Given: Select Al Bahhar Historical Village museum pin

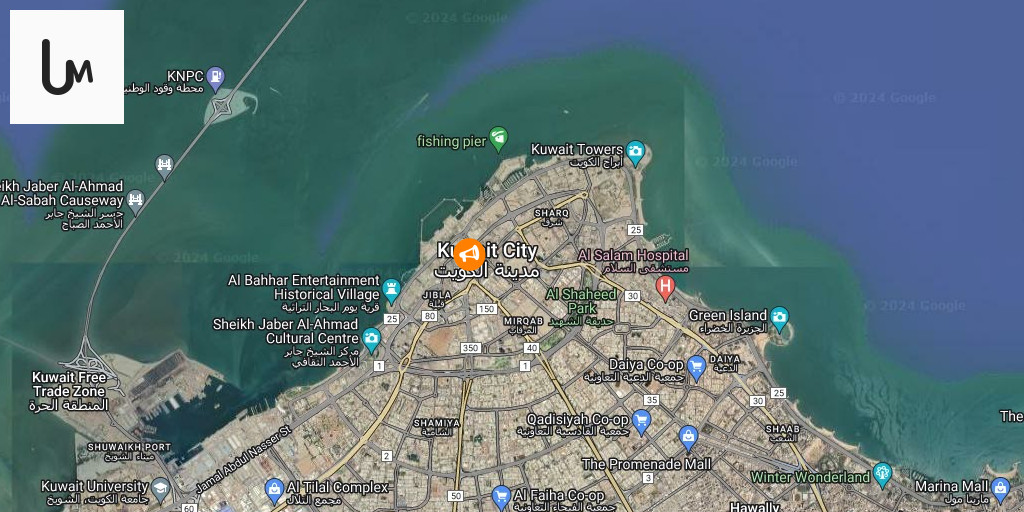Looking at the screenshot, I should pos(391,291).
